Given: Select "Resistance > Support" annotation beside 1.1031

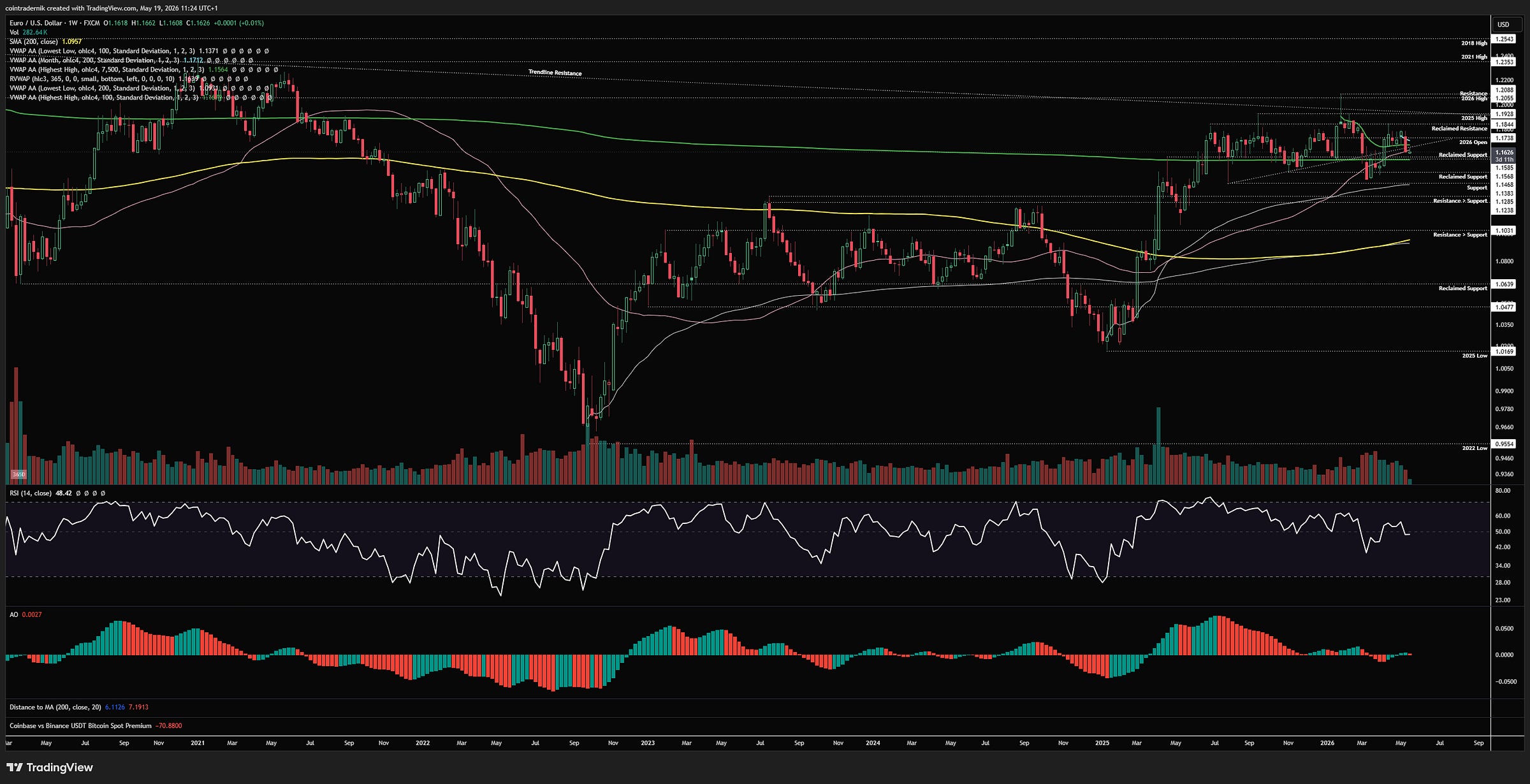Looking at the screenshot, I should 1460,235.
